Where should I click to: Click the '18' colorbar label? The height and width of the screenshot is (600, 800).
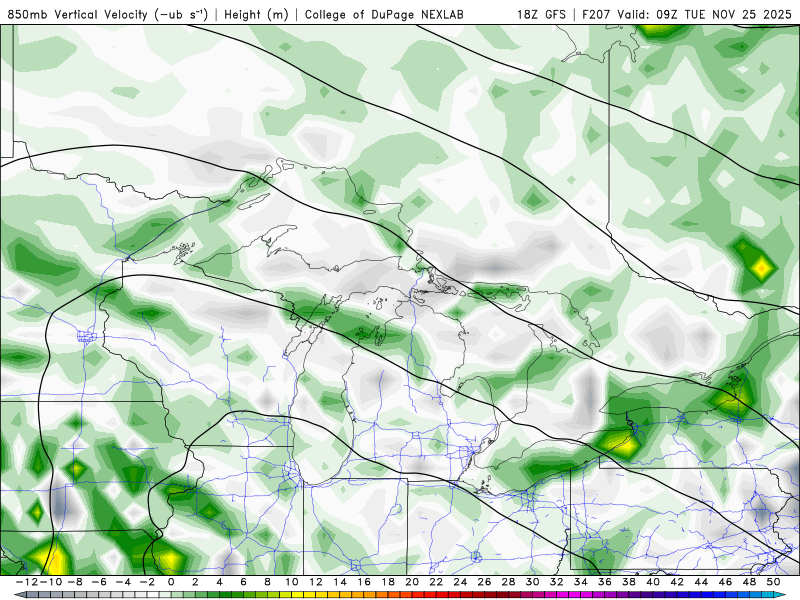point(388,582)
